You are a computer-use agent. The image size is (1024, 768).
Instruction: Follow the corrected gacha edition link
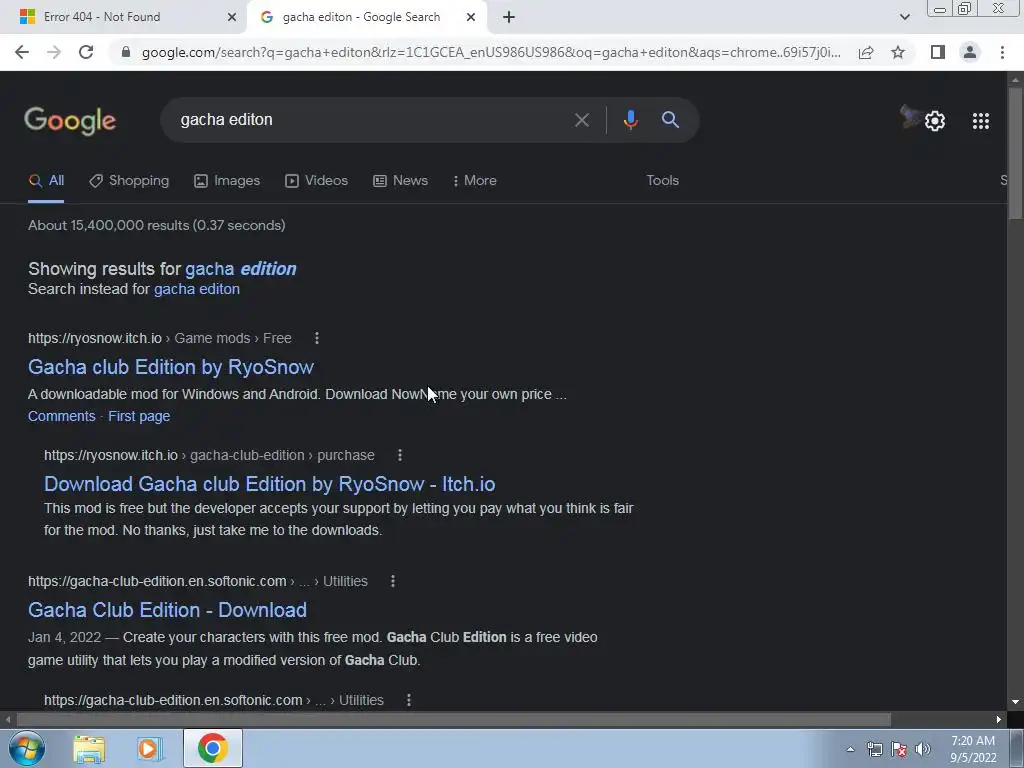(241, 269)
